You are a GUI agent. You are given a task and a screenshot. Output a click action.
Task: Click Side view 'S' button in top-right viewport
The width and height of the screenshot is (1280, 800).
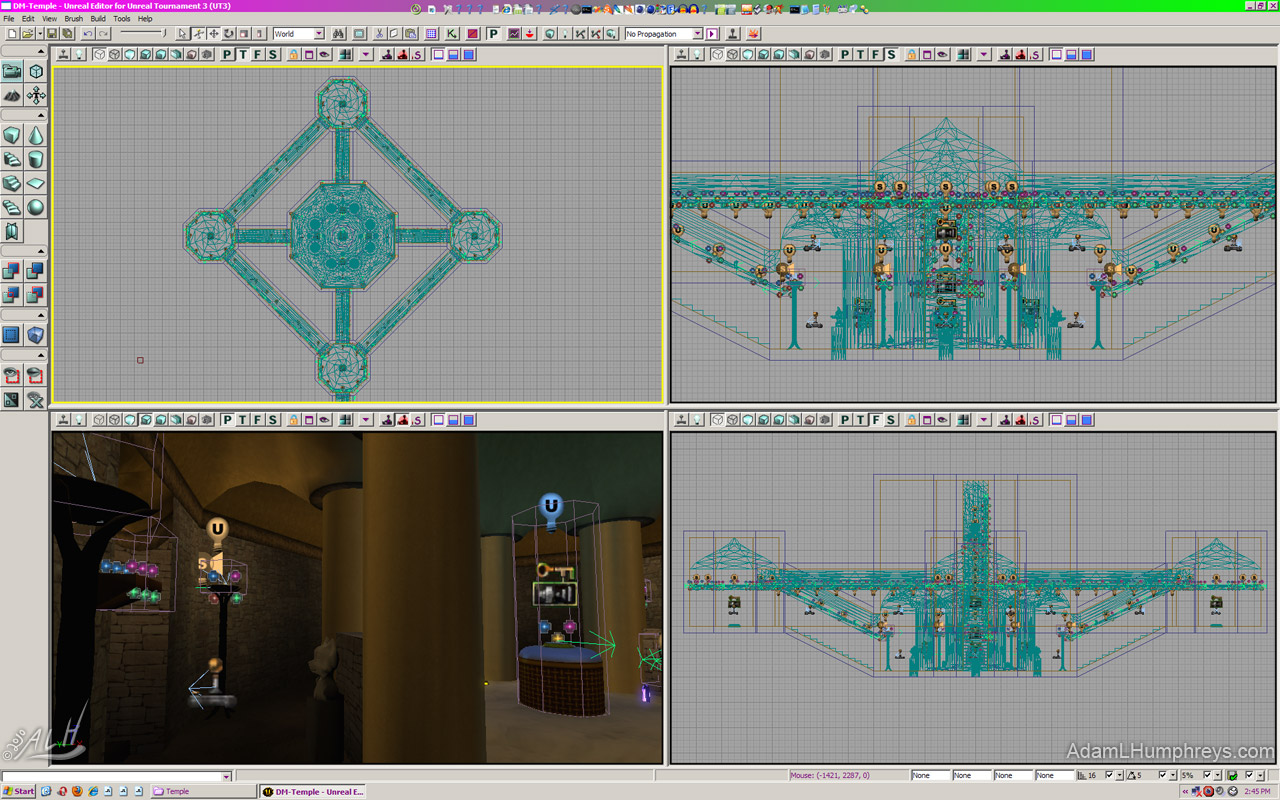(891, 55)
